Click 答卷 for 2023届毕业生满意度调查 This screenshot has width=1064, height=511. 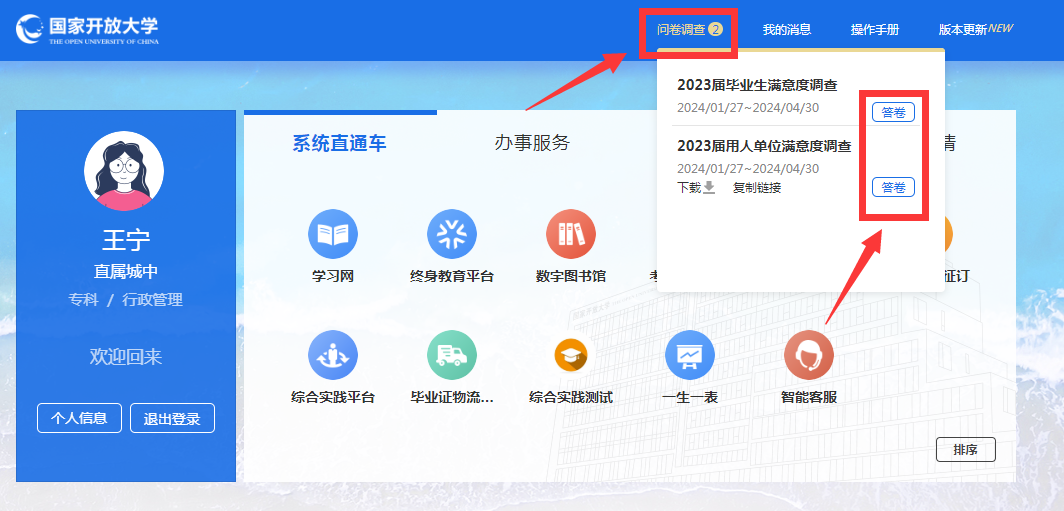893,113
